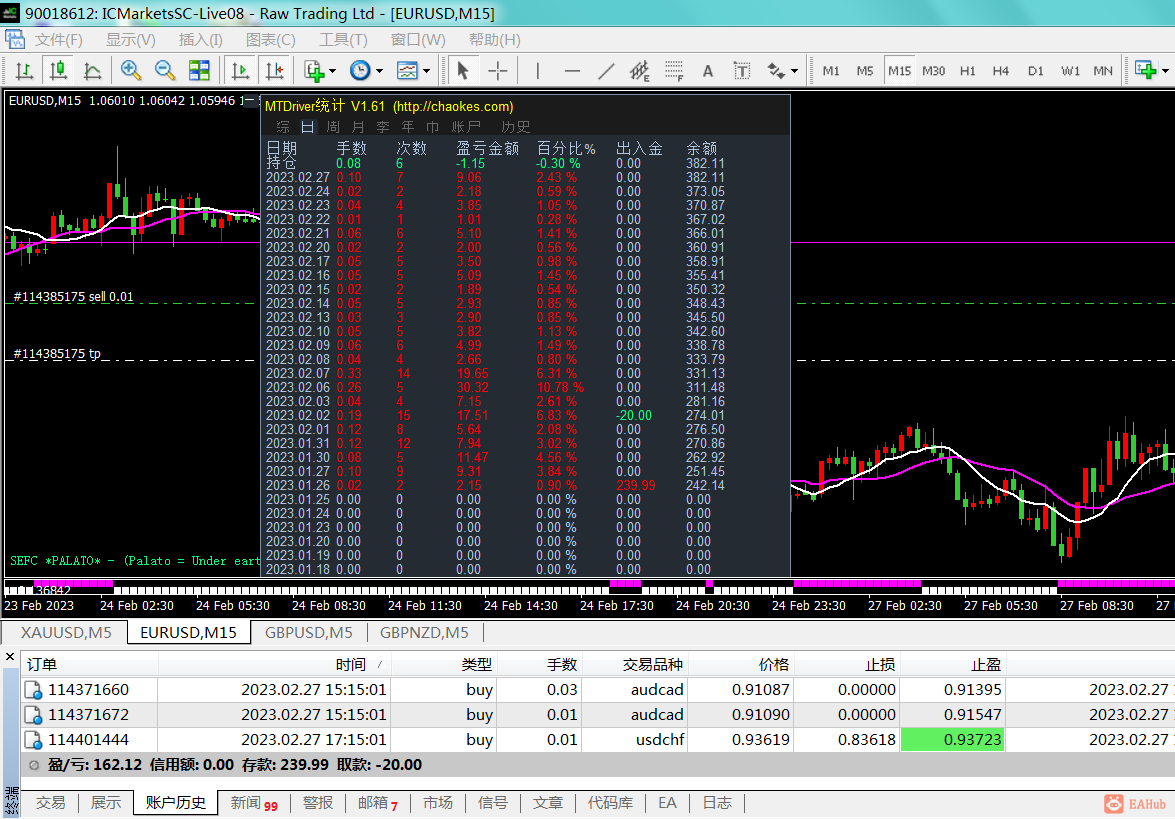
Task: Click the new chart plus icon at right
Action: (x=1145, y=70)
